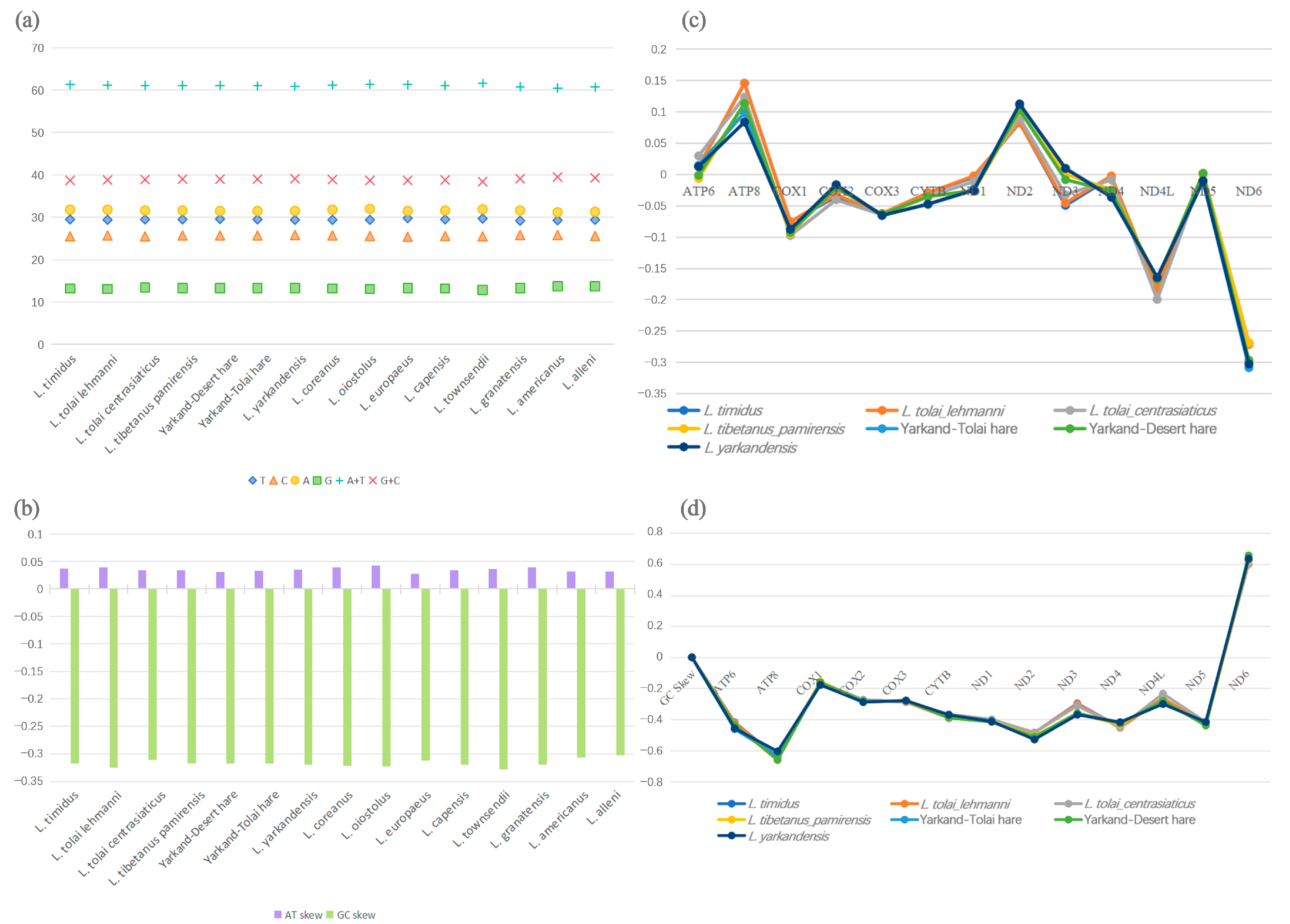
Task: Click the panel (d) label
Action: [693, 508]
